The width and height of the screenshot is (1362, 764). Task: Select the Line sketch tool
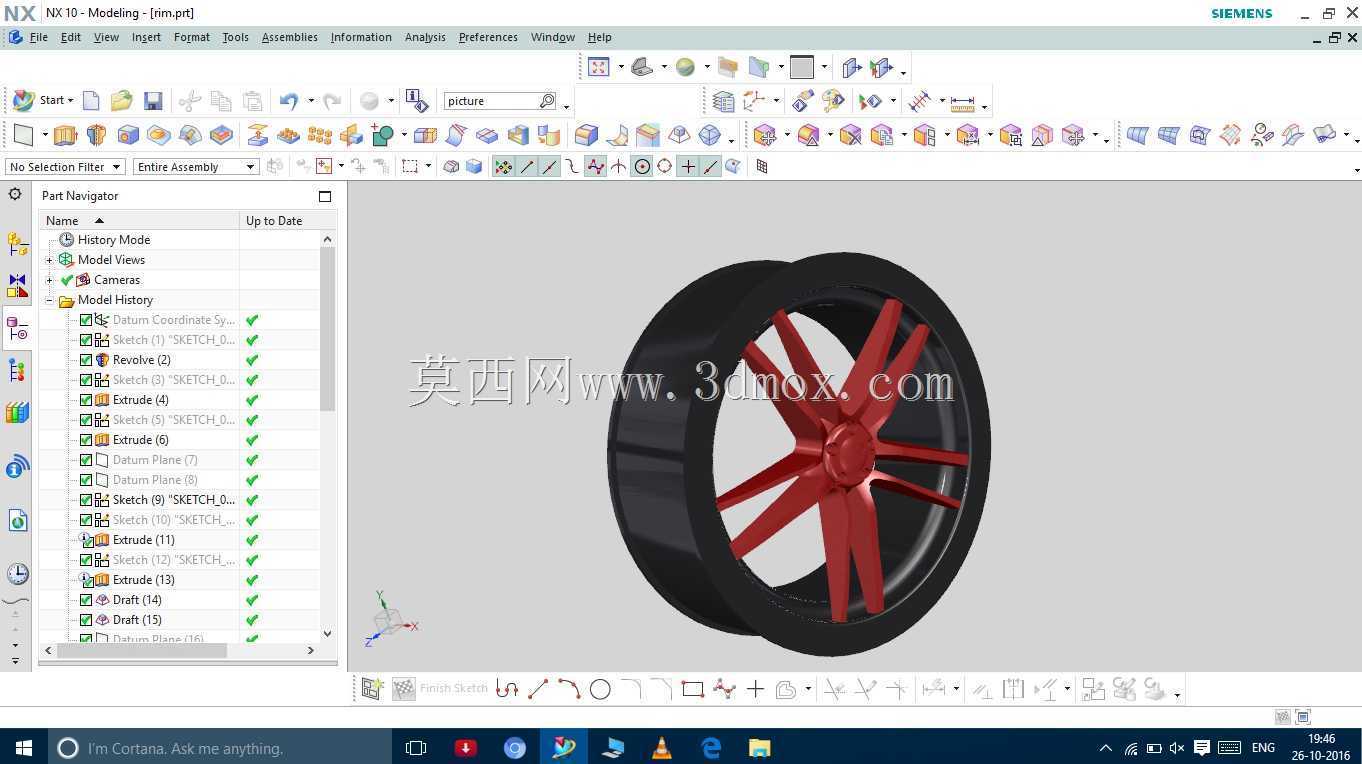[538, 689]
